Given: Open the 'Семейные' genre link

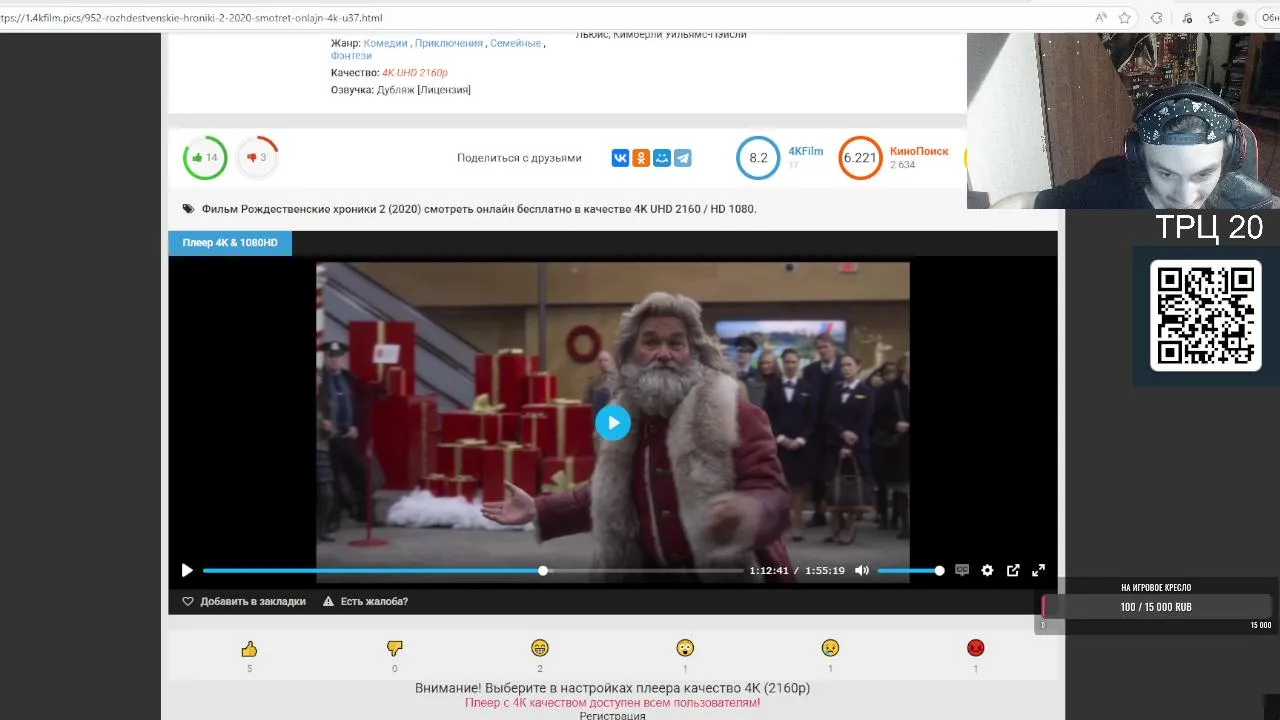Looking at the screenshot, I should click(x=516, y=43).
